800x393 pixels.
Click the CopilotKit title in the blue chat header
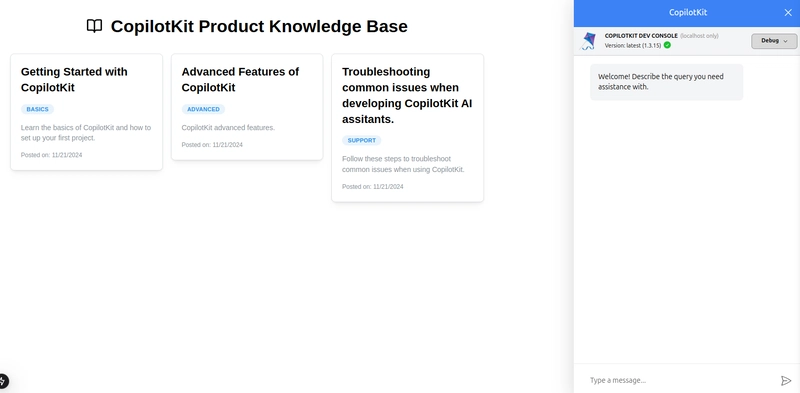688,13
